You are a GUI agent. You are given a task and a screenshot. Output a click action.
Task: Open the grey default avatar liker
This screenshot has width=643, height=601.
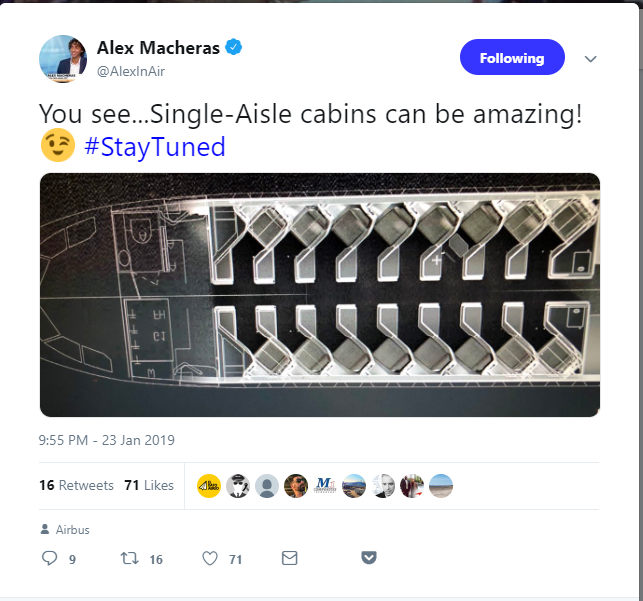pyautogui.click(x=267, y=486)
